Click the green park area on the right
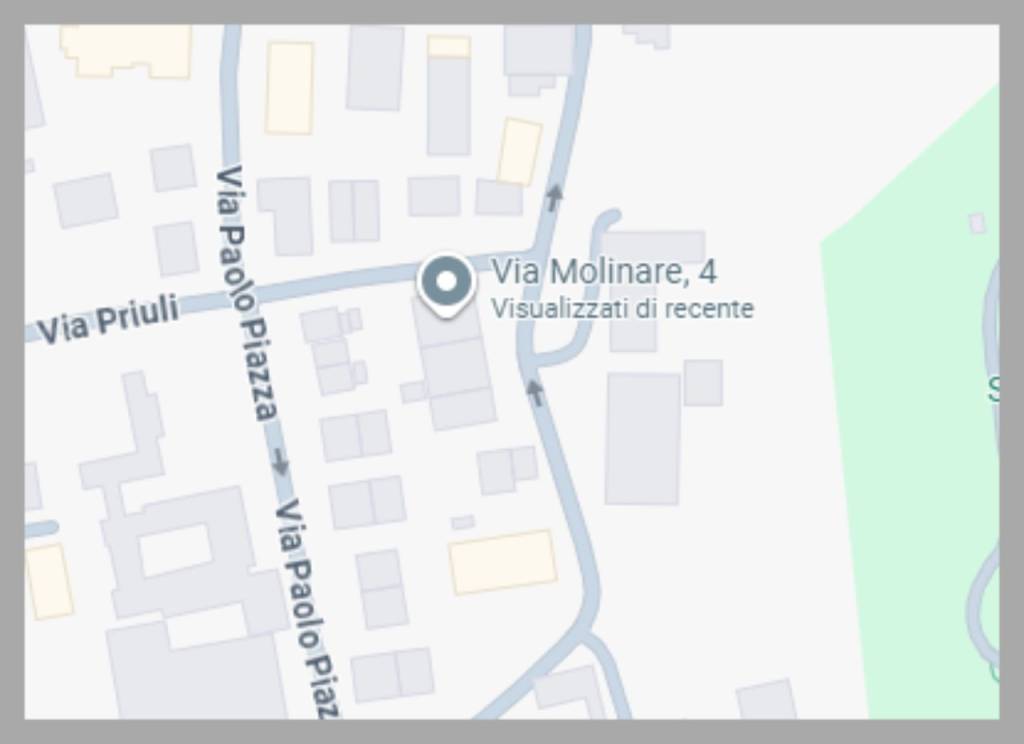 click(x=914, y=418)
